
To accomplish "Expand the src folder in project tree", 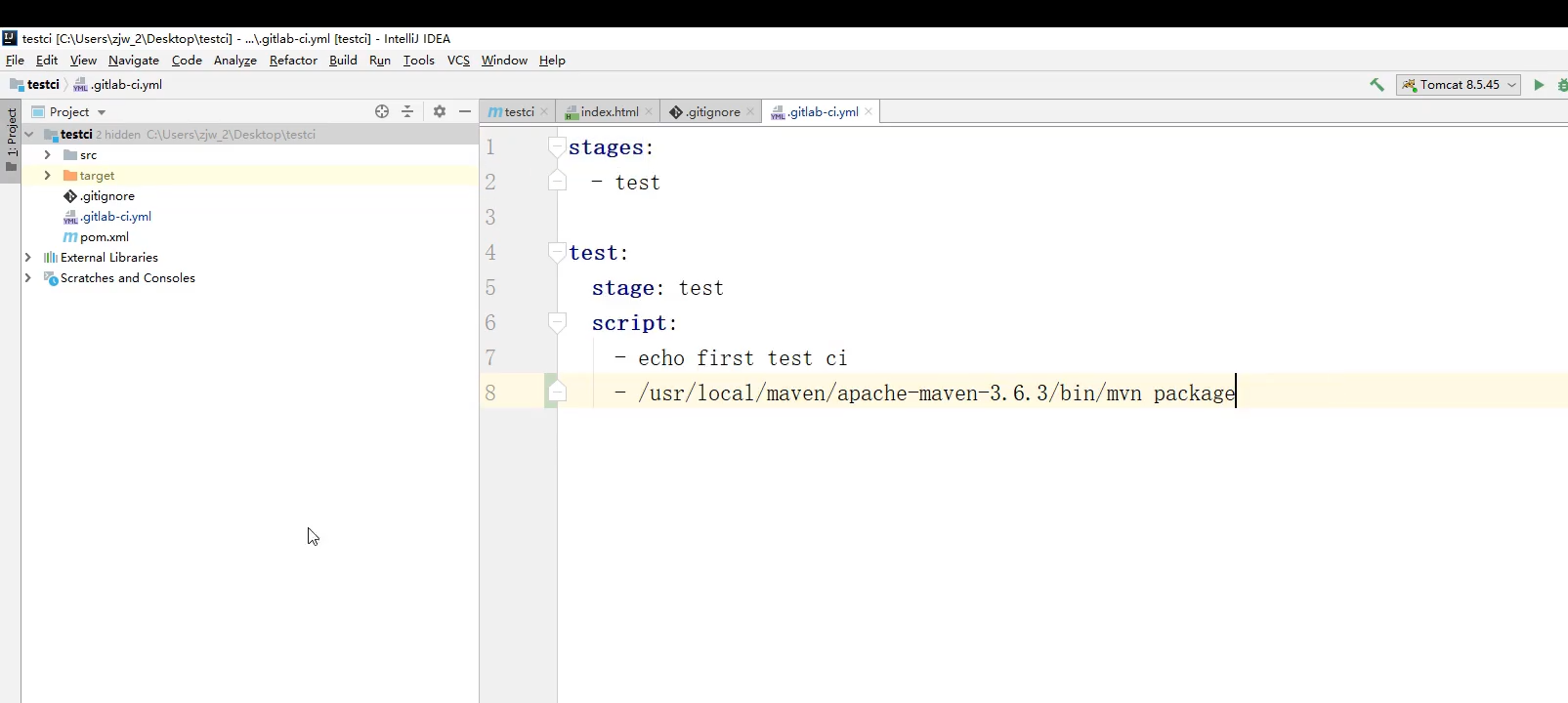I will [x=47, y=155].
